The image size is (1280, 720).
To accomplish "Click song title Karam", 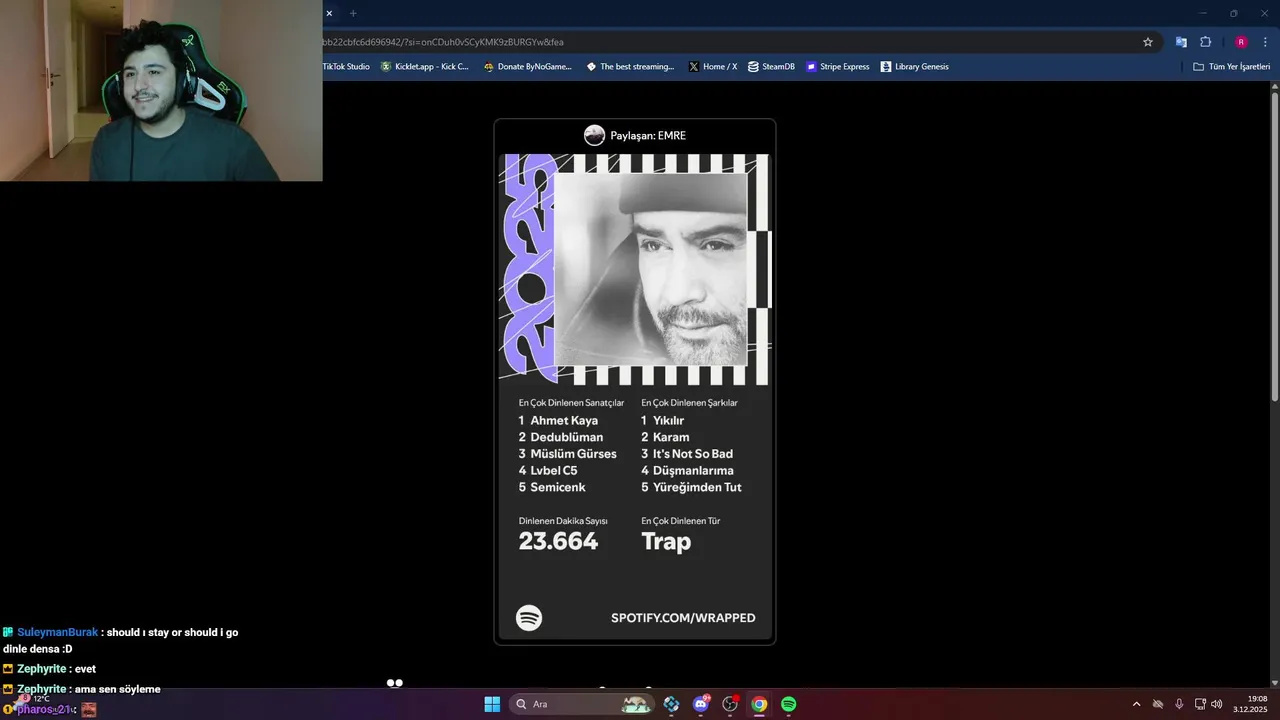I will click(671, 437).
